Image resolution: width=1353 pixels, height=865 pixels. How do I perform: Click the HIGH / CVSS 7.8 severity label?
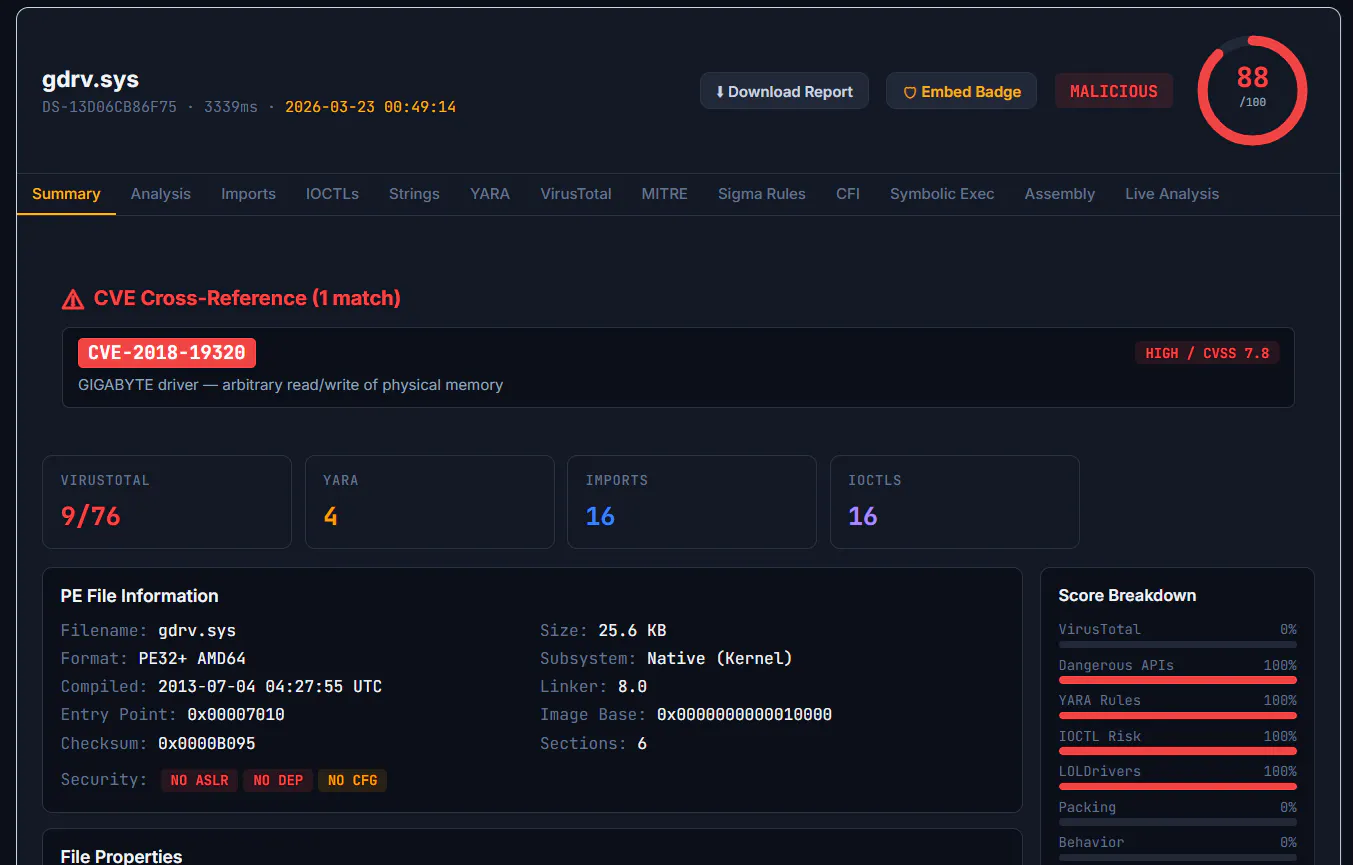pyautogui.click(x=1207, y=353)
